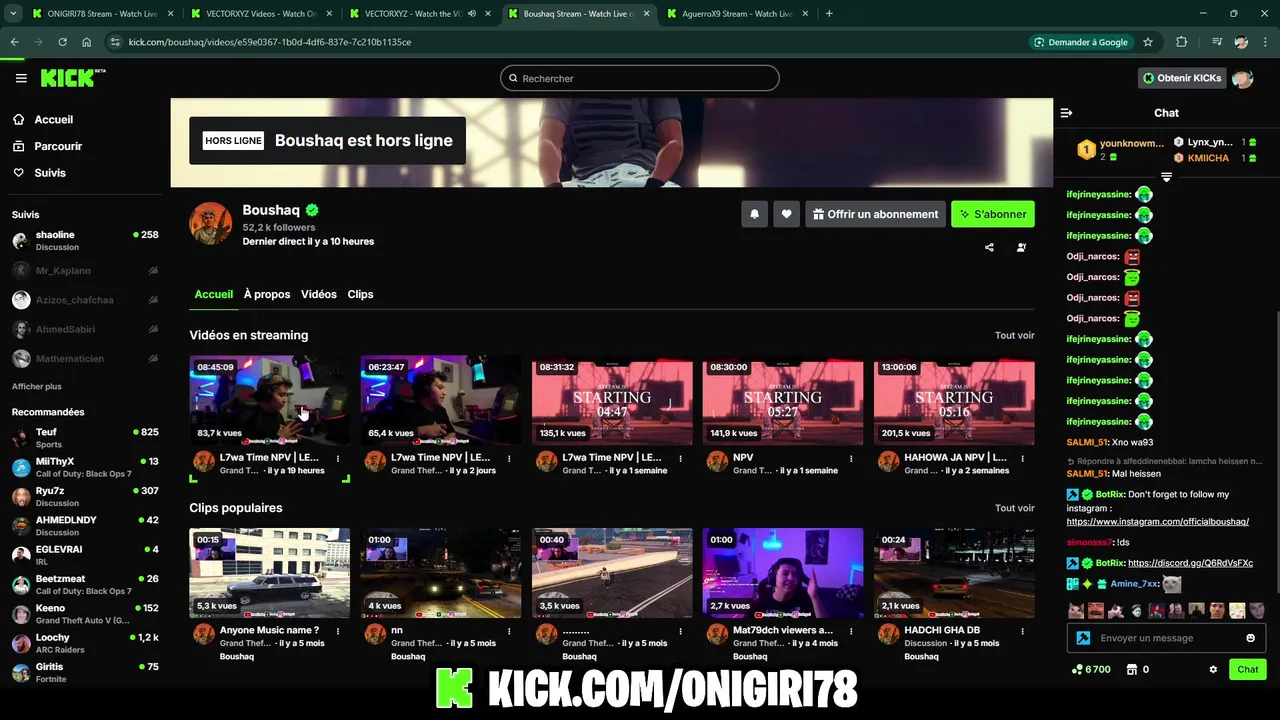
Task: Switch to ONIGIRI78 Stream browser tab
Action: (102, 14)
